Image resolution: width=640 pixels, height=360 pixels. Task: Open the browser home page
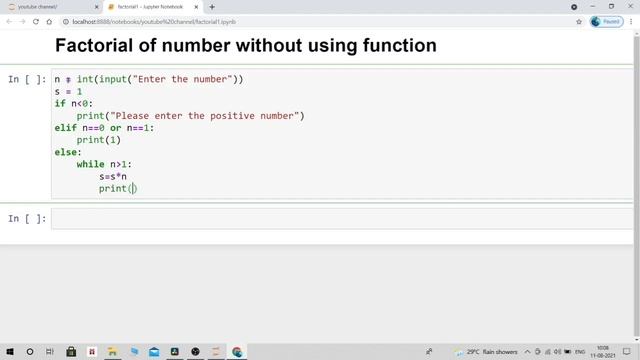(x=49, y=22)
